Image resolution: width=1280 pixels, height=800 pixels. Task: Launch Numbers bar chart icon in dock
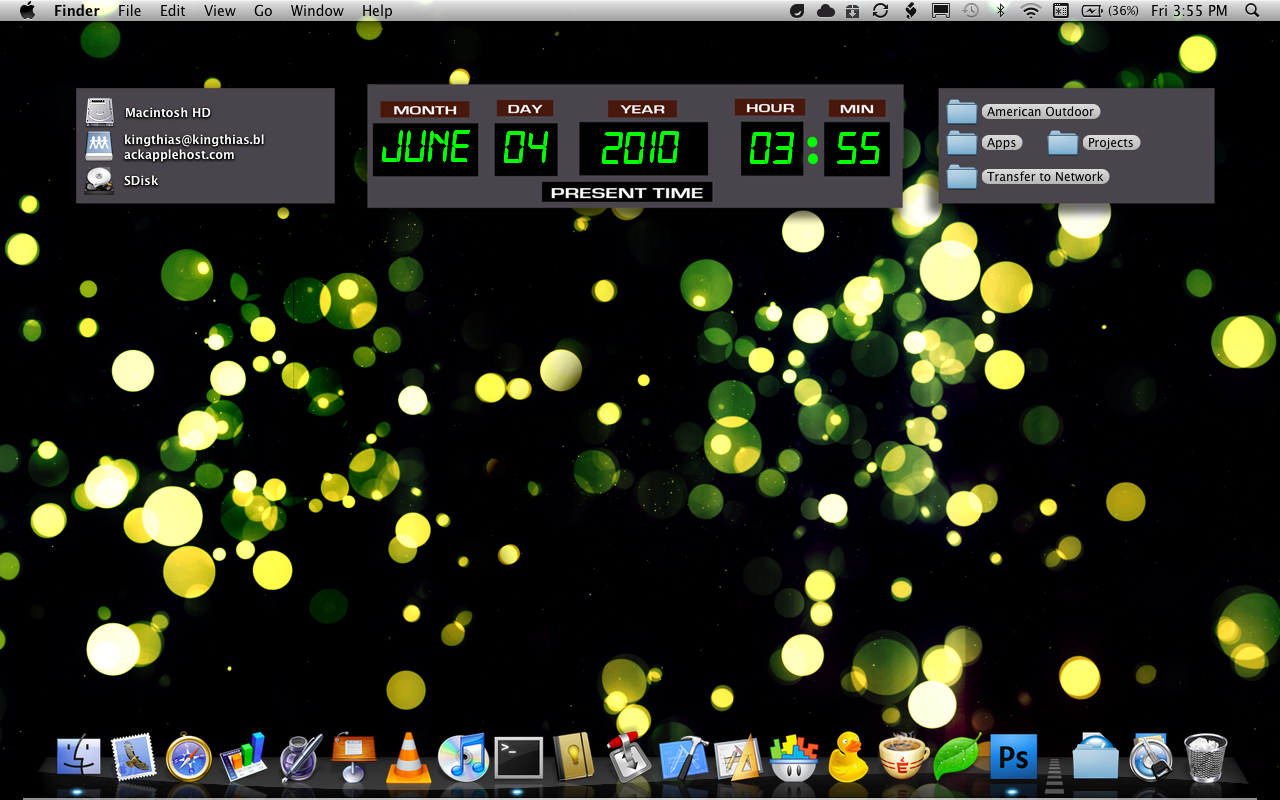pyautogui.click(x=243, y=757)
